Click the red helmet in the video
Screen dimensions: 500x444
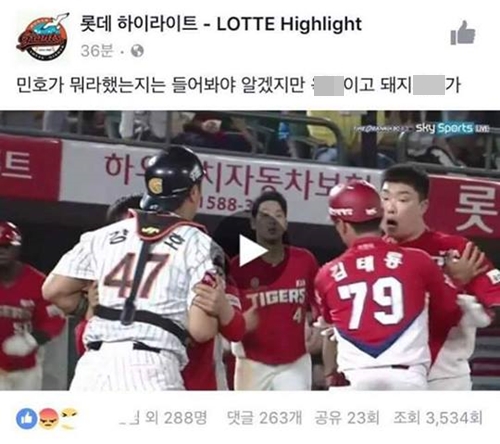(x=355, y=202)
